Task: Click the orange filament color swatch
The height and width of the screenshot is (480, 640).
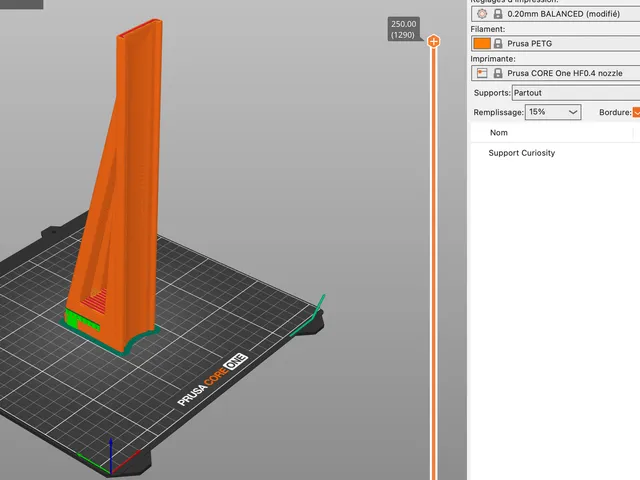Action: [x=482, y=43]
